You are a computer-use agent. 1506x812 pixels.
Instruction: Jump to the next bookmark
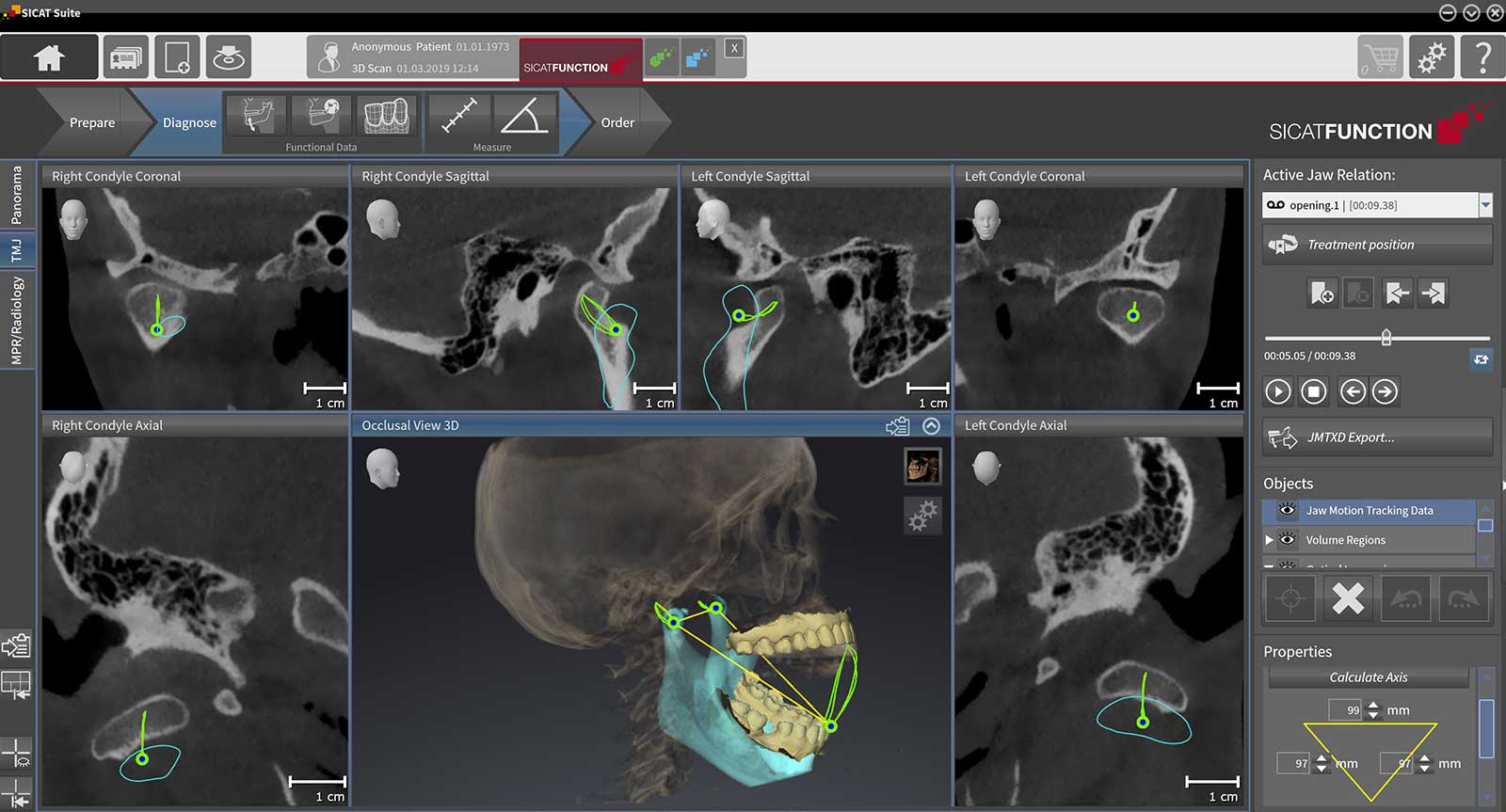pyautogui.click(x=1433, y=294)
